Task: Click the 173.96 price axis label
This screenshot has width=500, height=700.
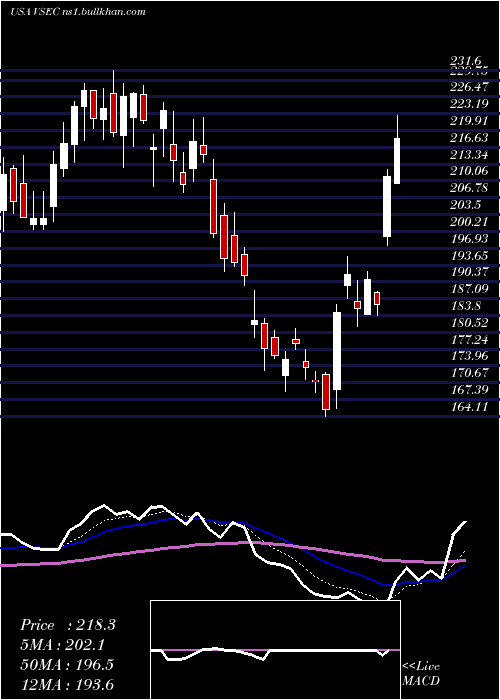Action: click(469, 356)
